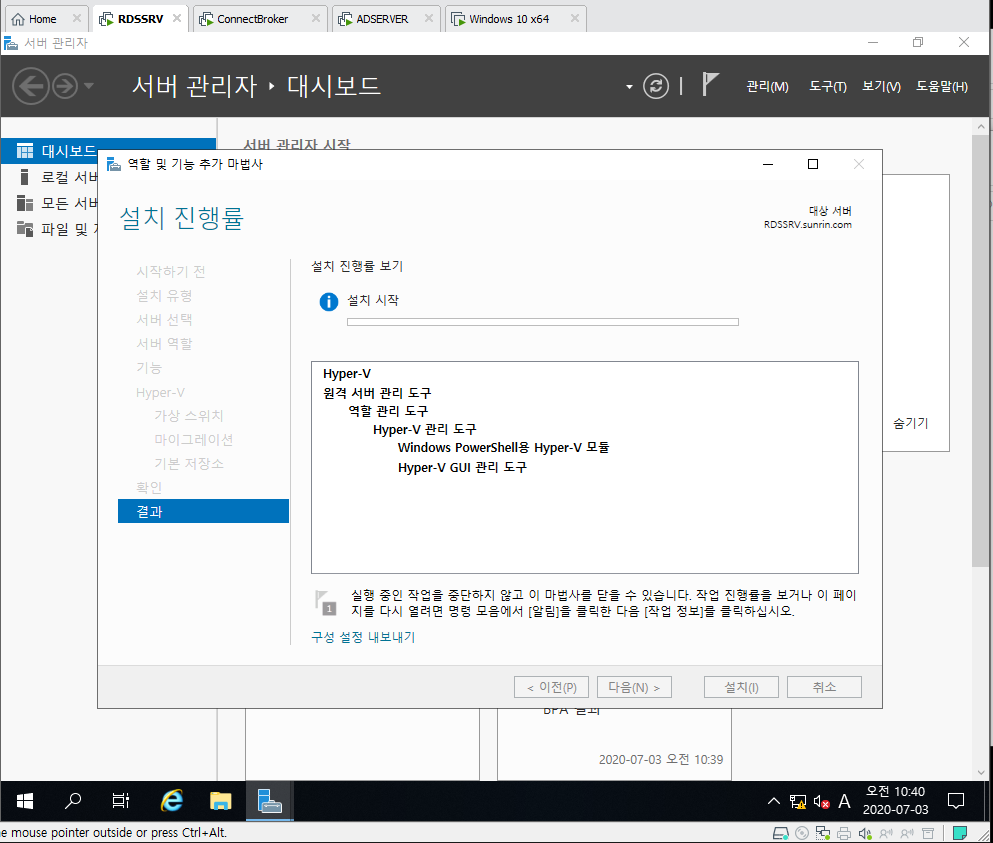Open the notifications flag in Server Manager
993x843 pixels.
coord(710,84)
